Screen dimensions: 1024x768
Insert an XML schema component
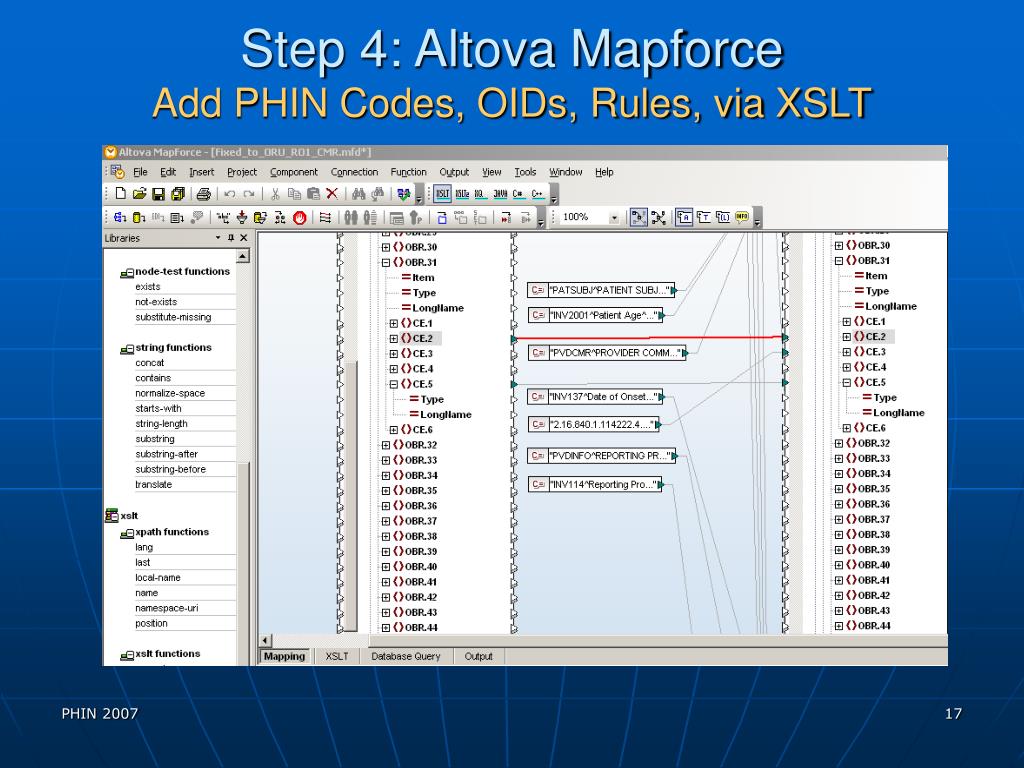click(x=120, y=217)
